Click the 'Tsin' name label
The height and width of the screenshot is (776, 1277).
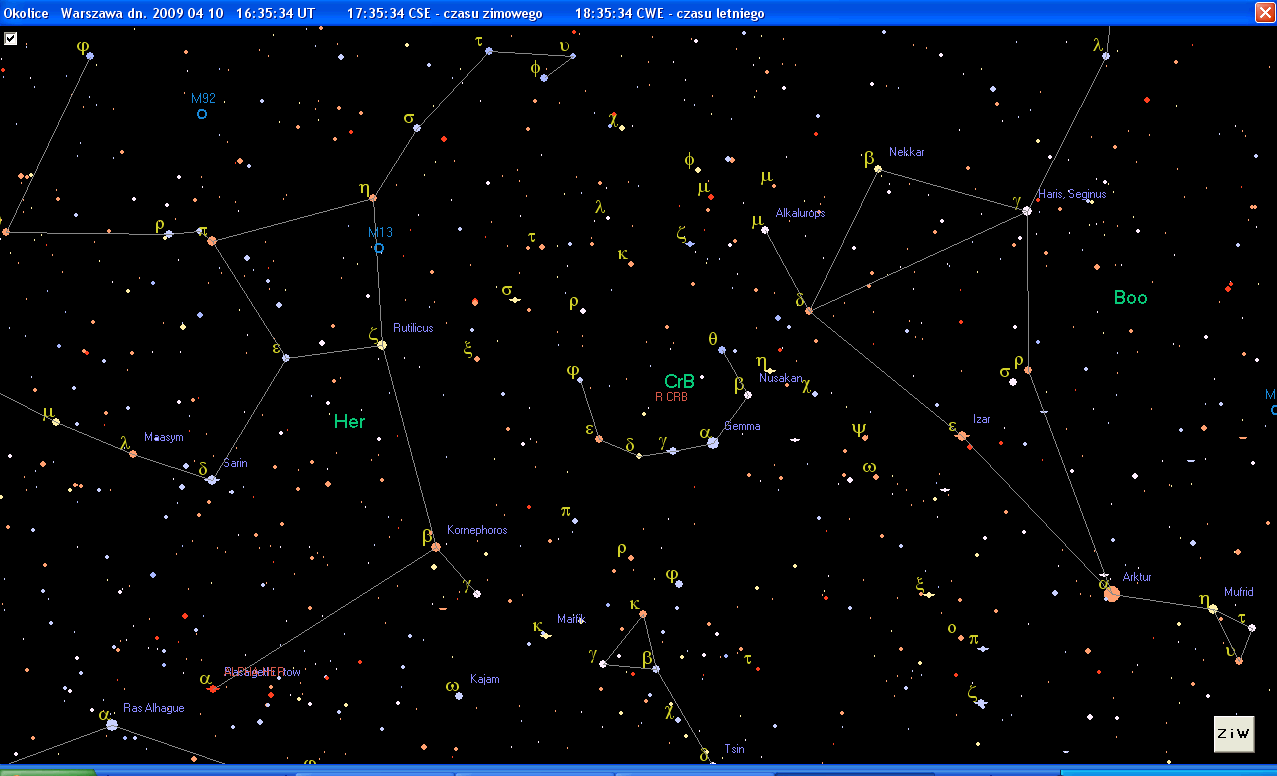pyautogui.click(x=734, y=749)
